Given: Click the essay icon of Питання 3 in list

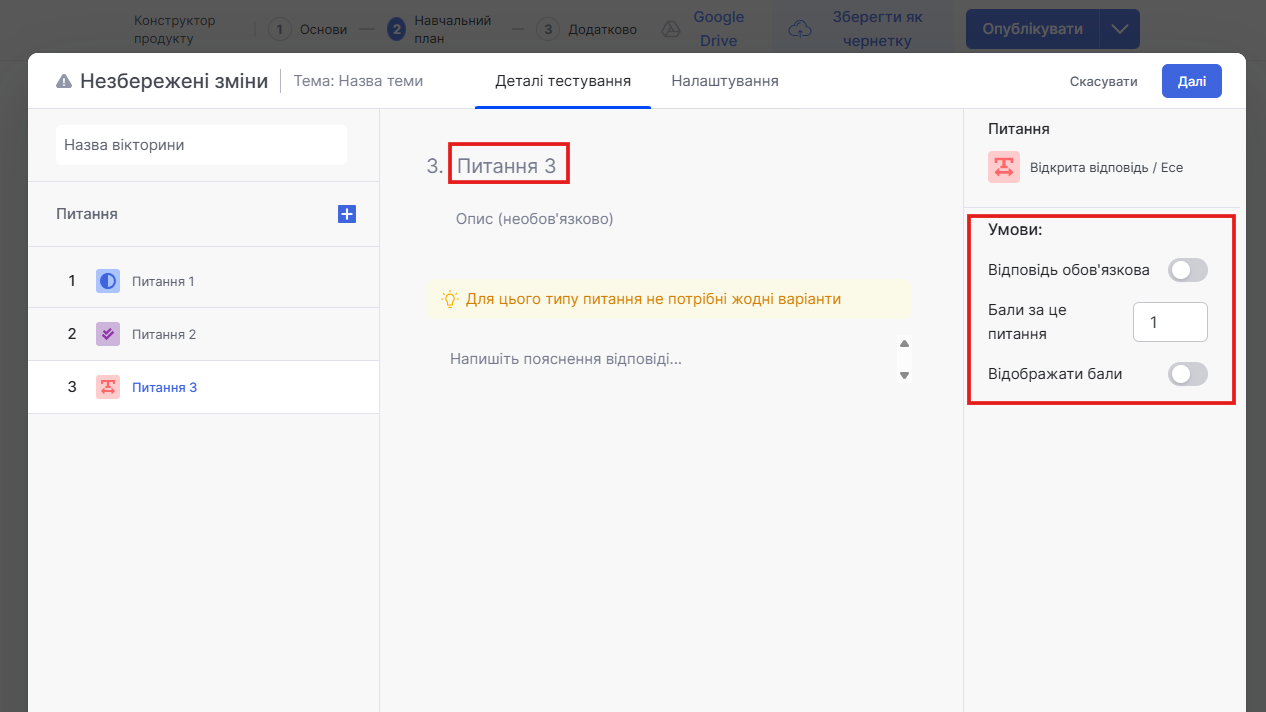Looking at the screenshot, I should click(x=108, y=387).
